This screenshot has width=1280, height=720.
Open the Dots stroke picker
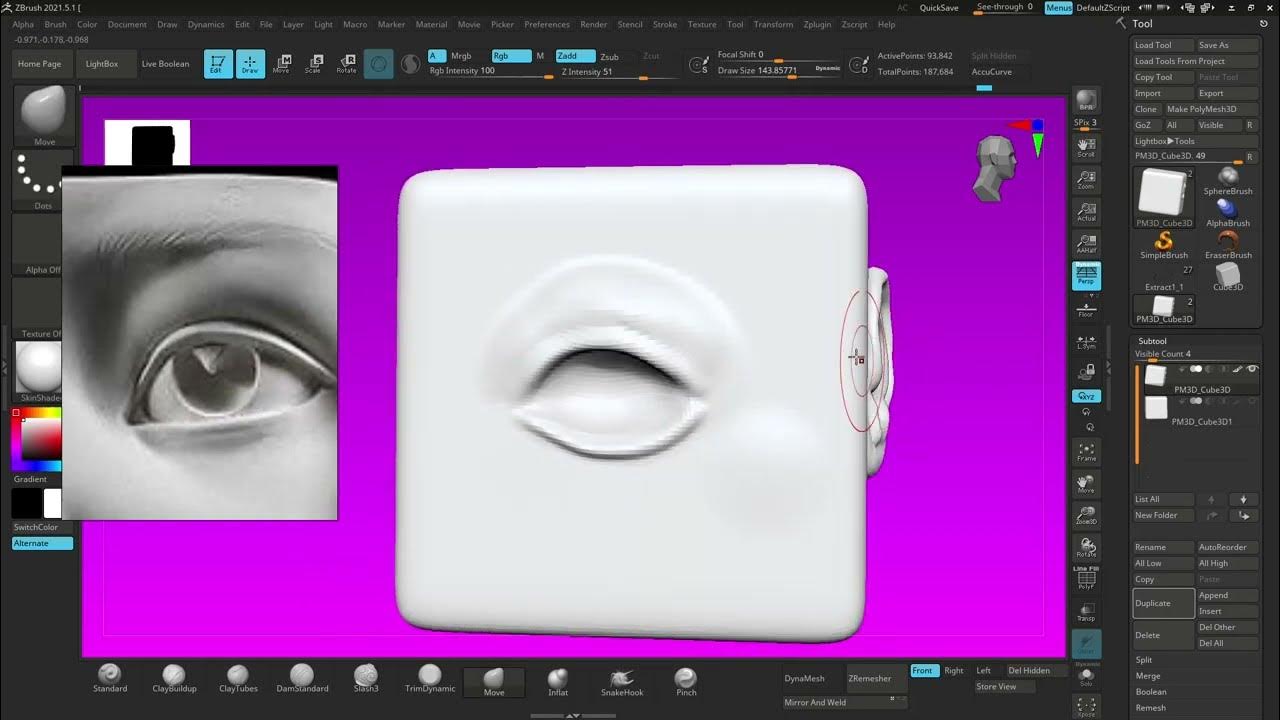click(x=44, y=181)
